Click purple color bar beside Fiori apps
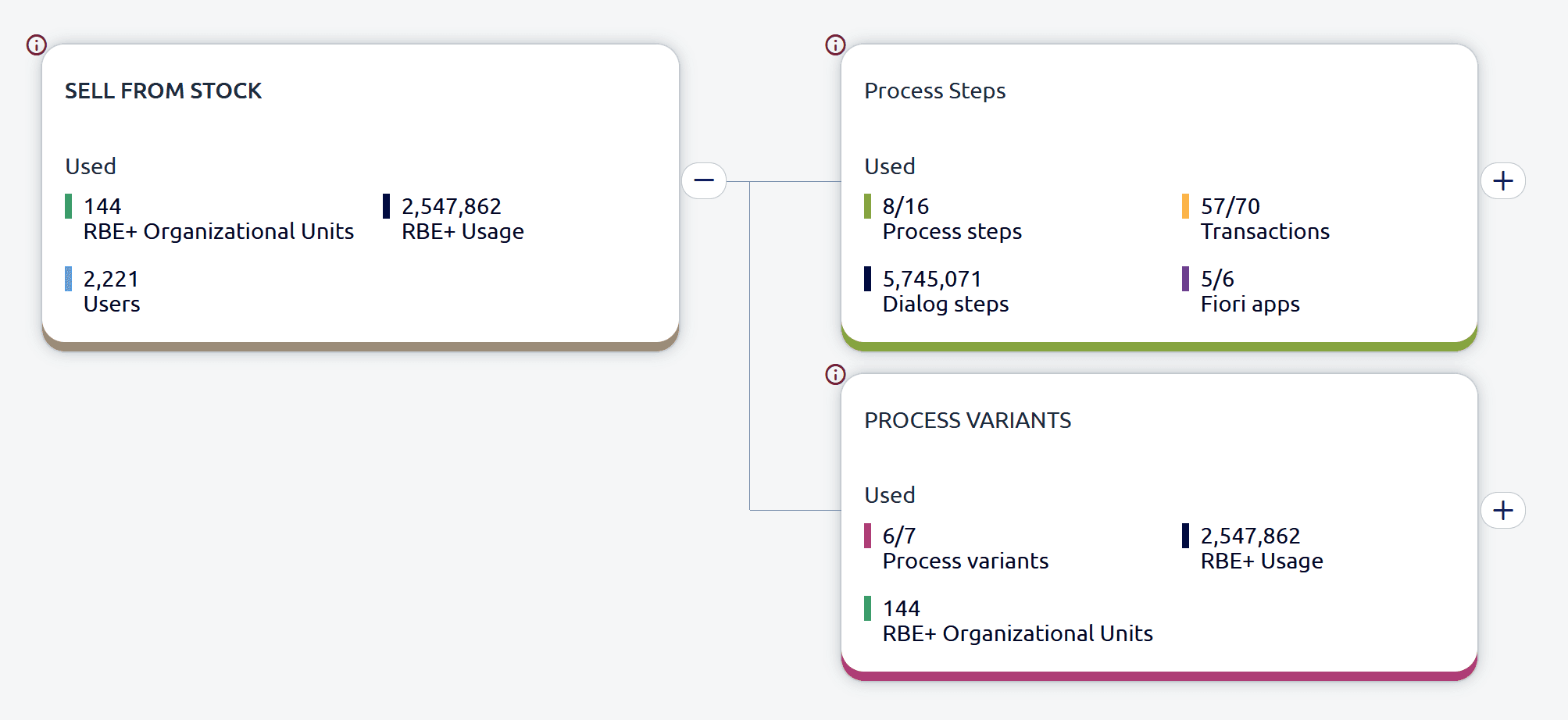Image resolution: width=1568 pixels, height=720 pixels. click(x=1185, y=279)
